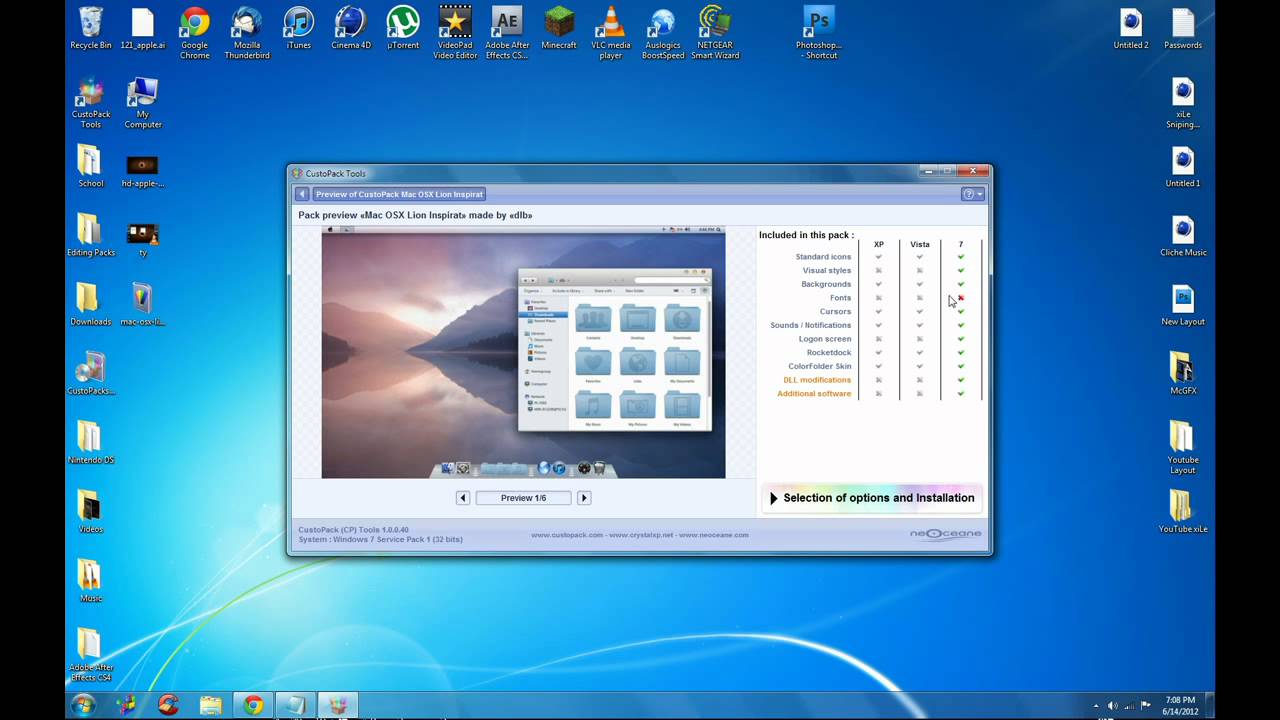Go back using the CustoPack left-arrow button
1280x720 pixels.
[302, 194]
